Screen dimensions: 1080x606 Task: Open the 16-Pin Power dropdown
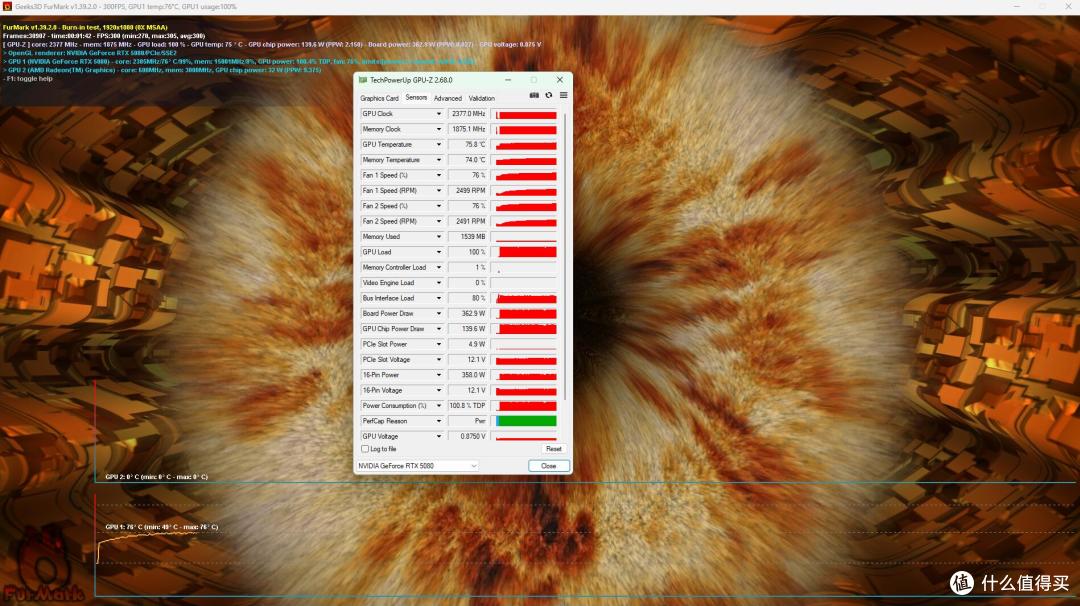439,375
